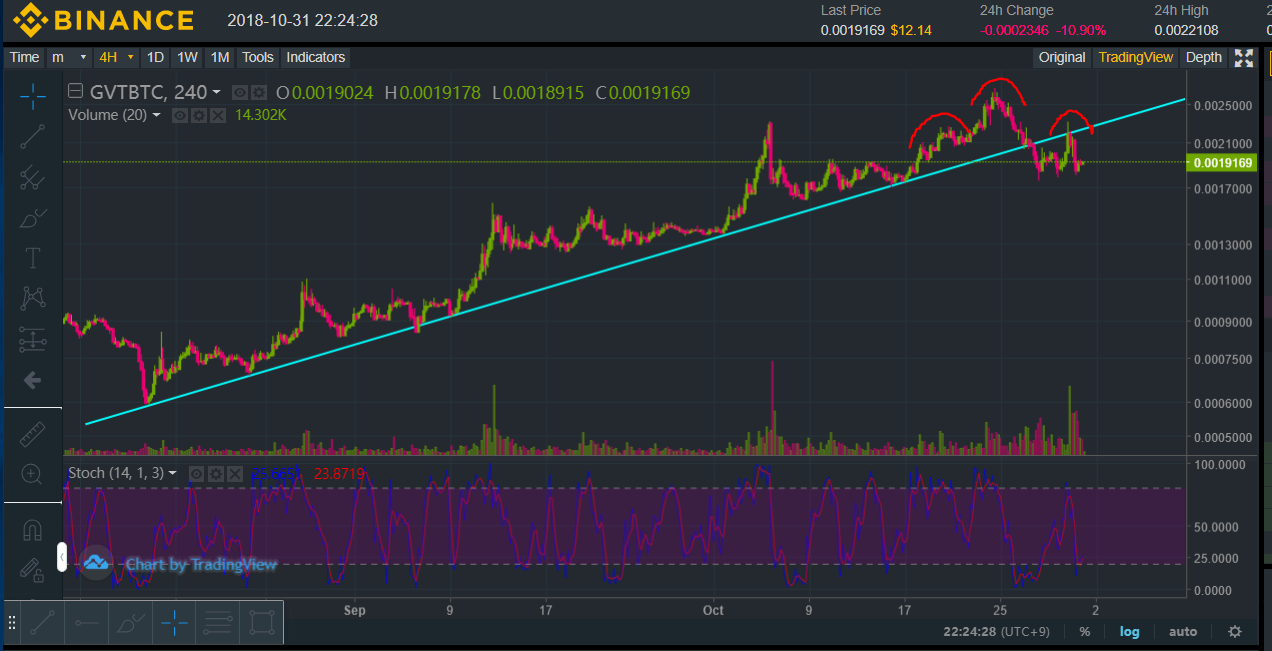
Task: Open the Indicators menu
Action: tap(315, 57)
